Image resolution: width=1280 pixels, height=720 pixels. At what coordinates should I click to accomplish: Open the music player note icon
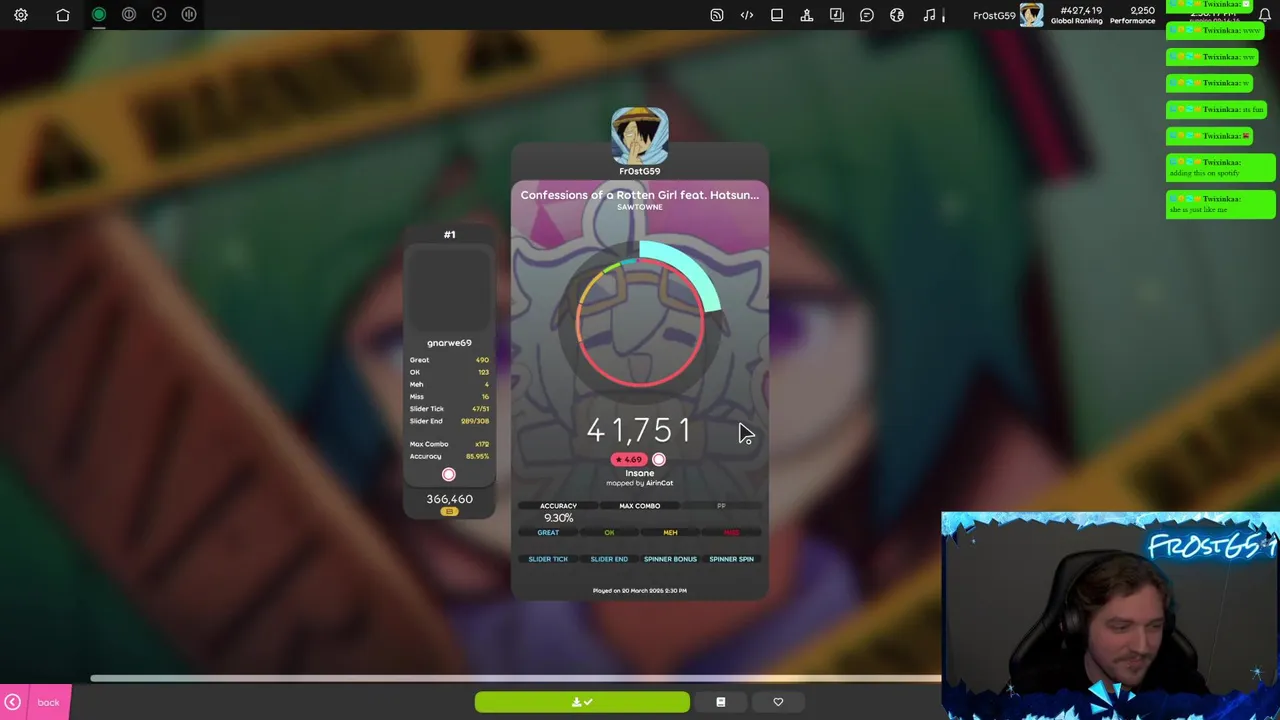point(929,15)
